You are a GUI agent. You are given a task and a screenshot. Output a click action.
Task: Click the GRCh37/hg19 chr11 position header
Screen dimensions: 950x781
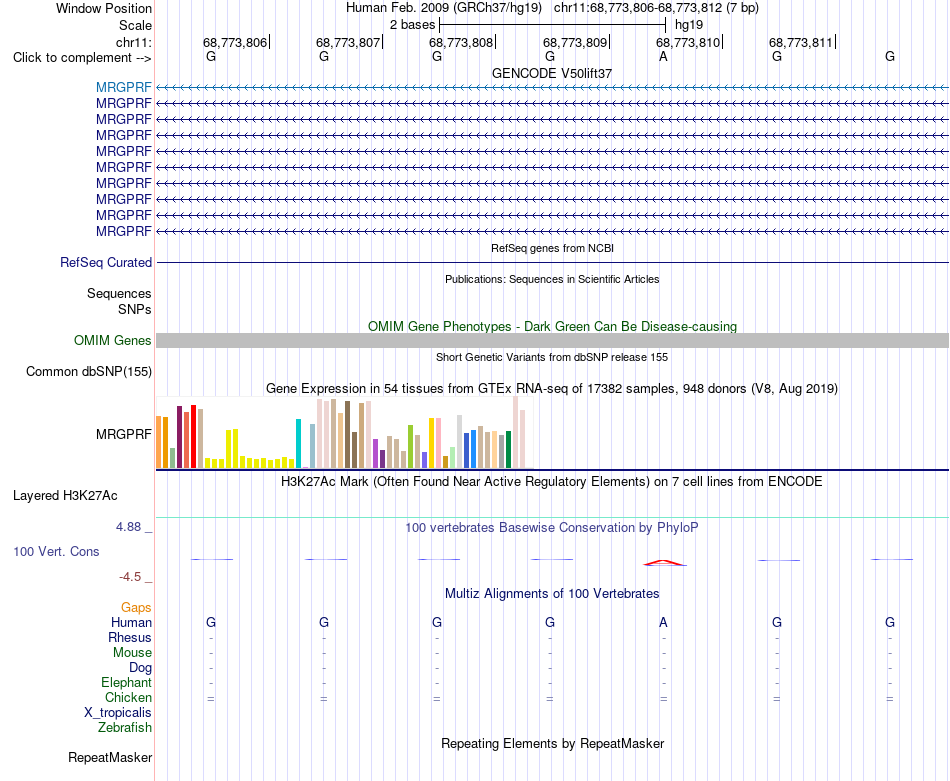[x=552, y=8]
